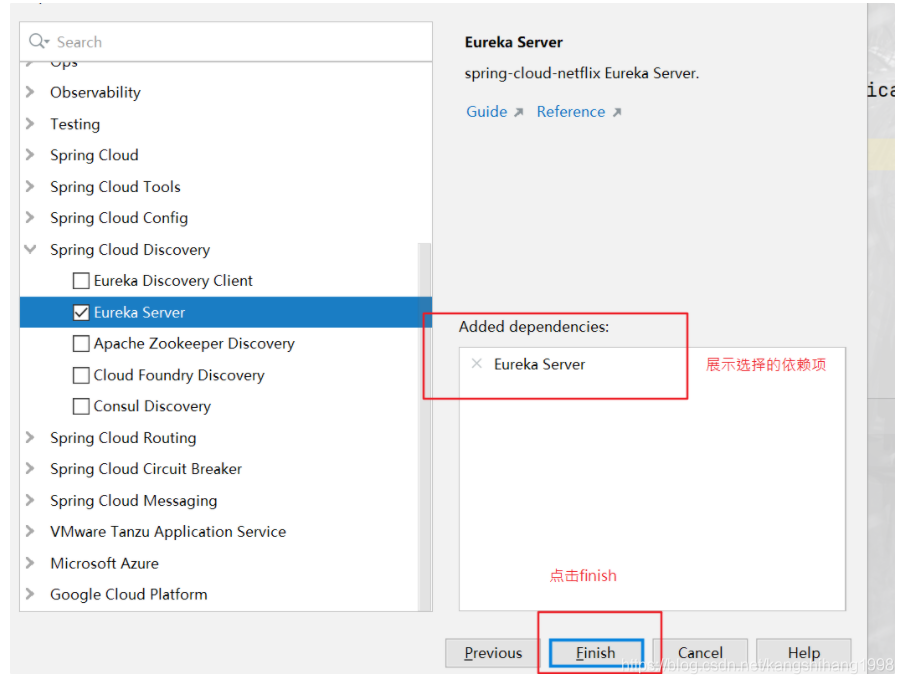Click the Finish button
The image size is (904, 684).
(x=596, y=653)
